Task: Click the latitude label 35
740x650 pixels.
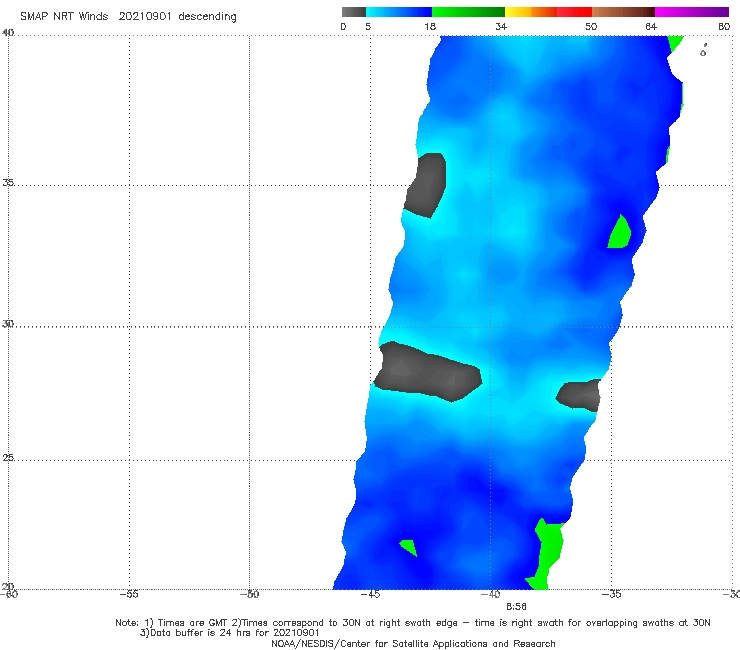Action: click(8, 182)
